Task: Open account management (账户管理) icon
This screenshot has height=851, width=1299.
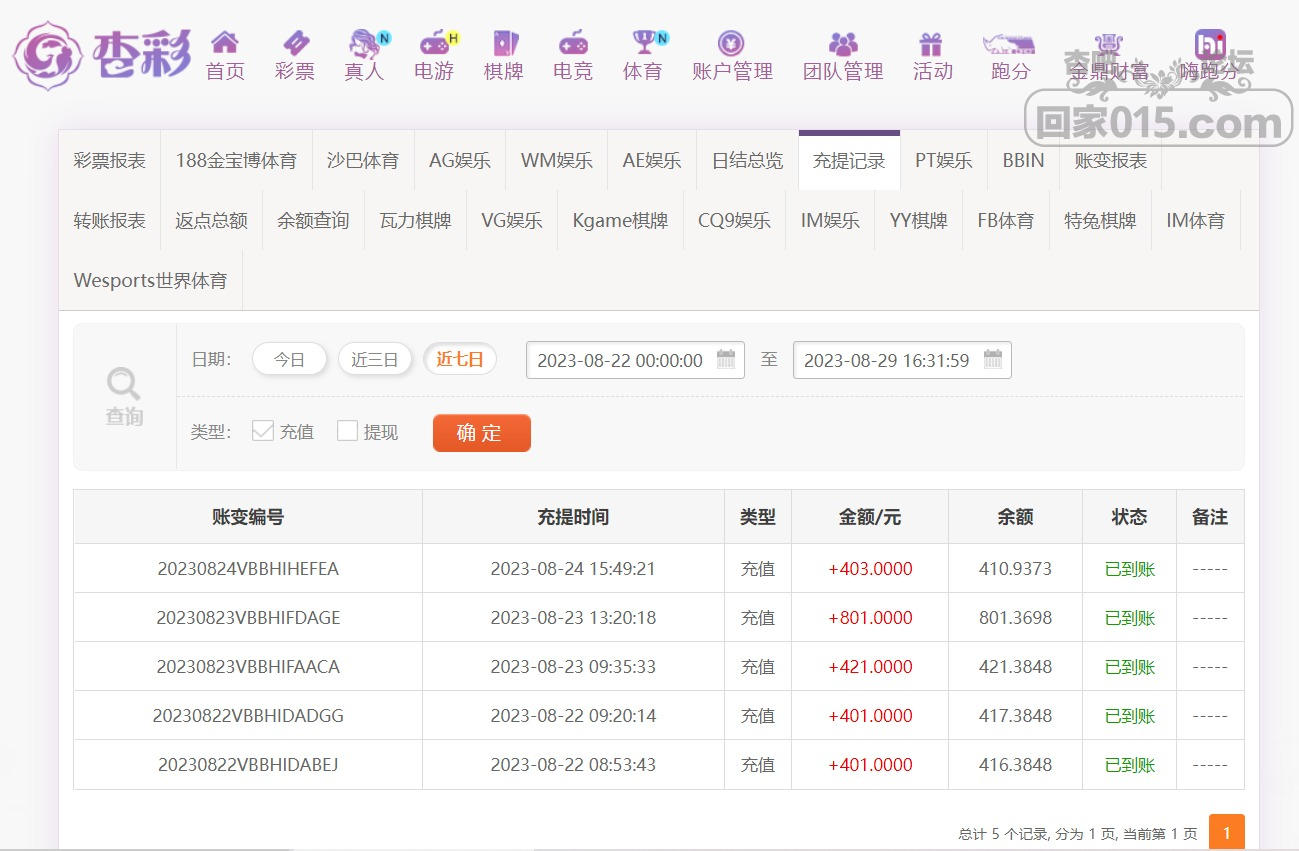Action: point(732,43)
